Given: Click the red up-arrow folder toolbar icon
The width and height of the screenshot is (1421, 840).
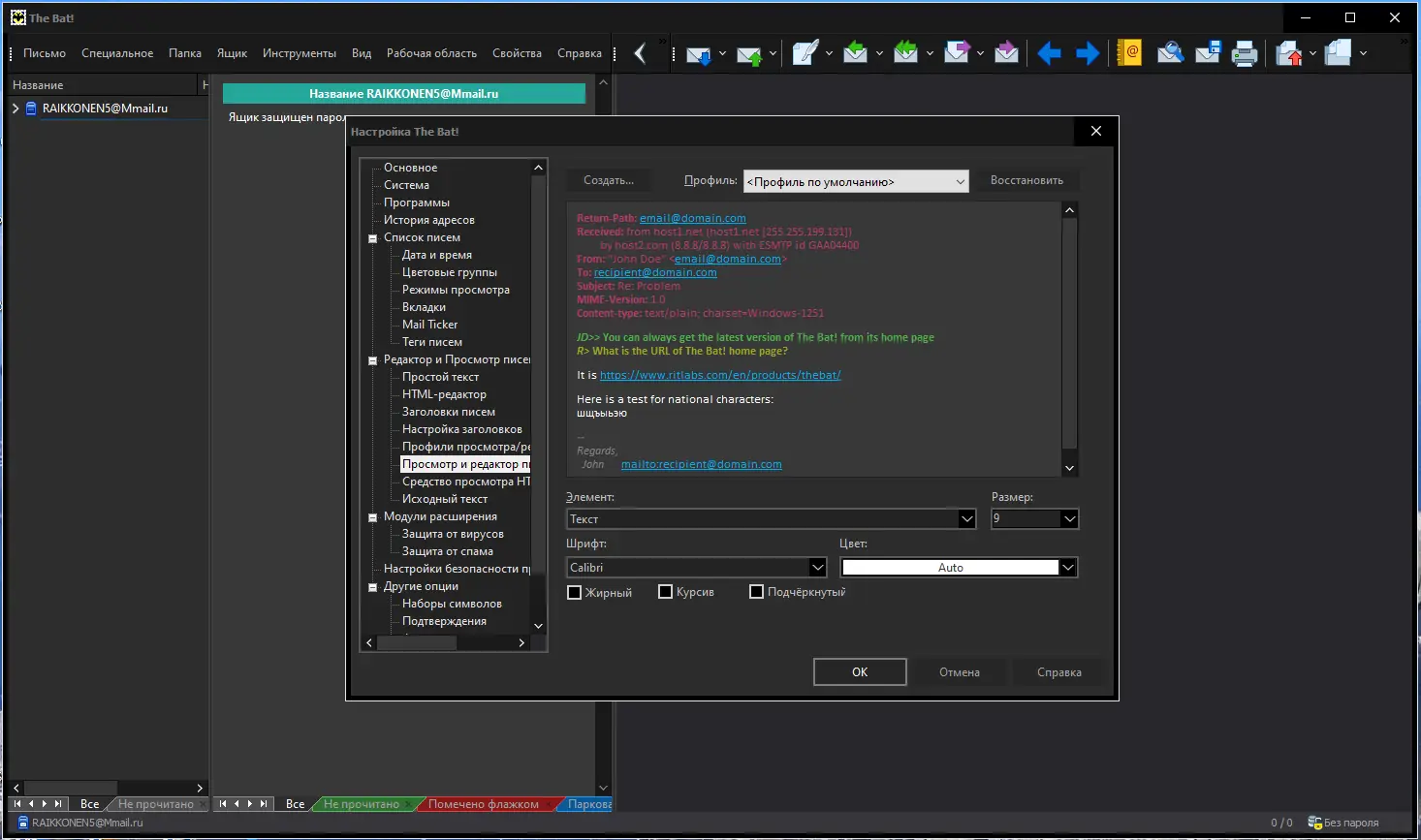Looking at the screenshot, I should pyautogui.click(x=1289, y=53).
